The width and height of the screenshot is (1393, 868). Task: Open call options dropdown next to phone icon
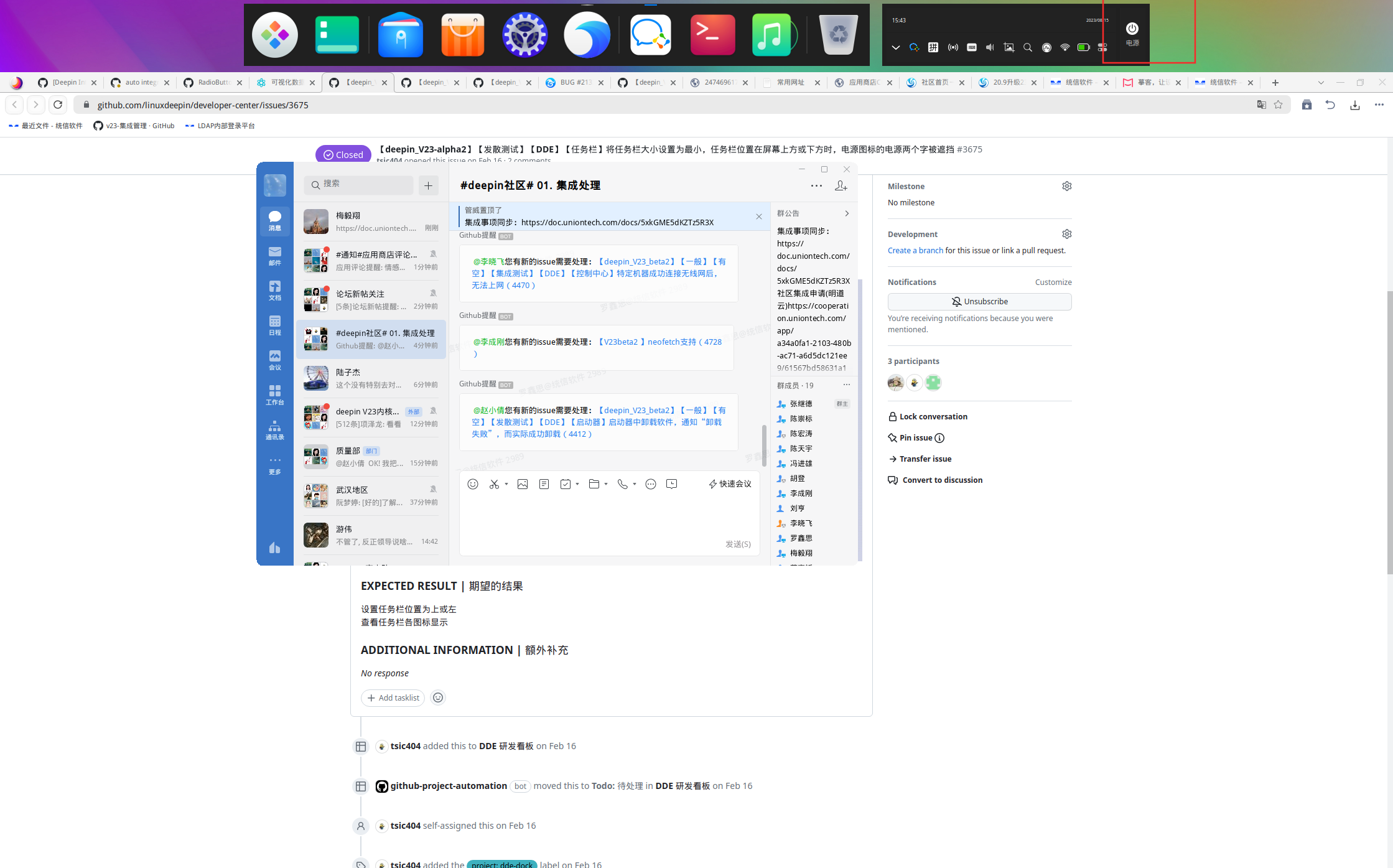point(634,483)
